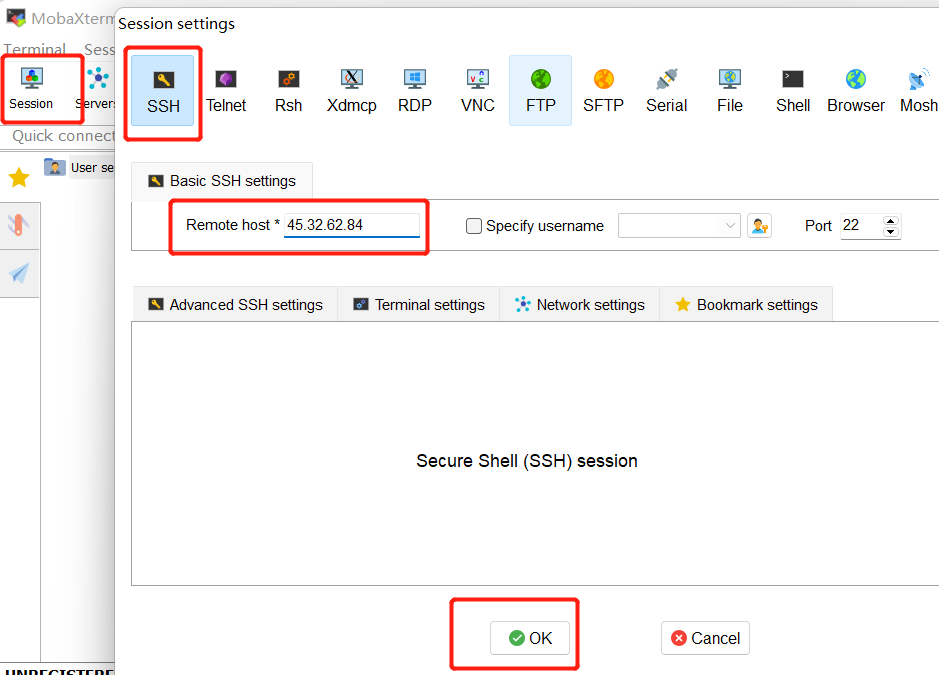Open the Network settings tab
This screenshot has width=939, height=675.
pyautogui.click(x=580, y=305)
